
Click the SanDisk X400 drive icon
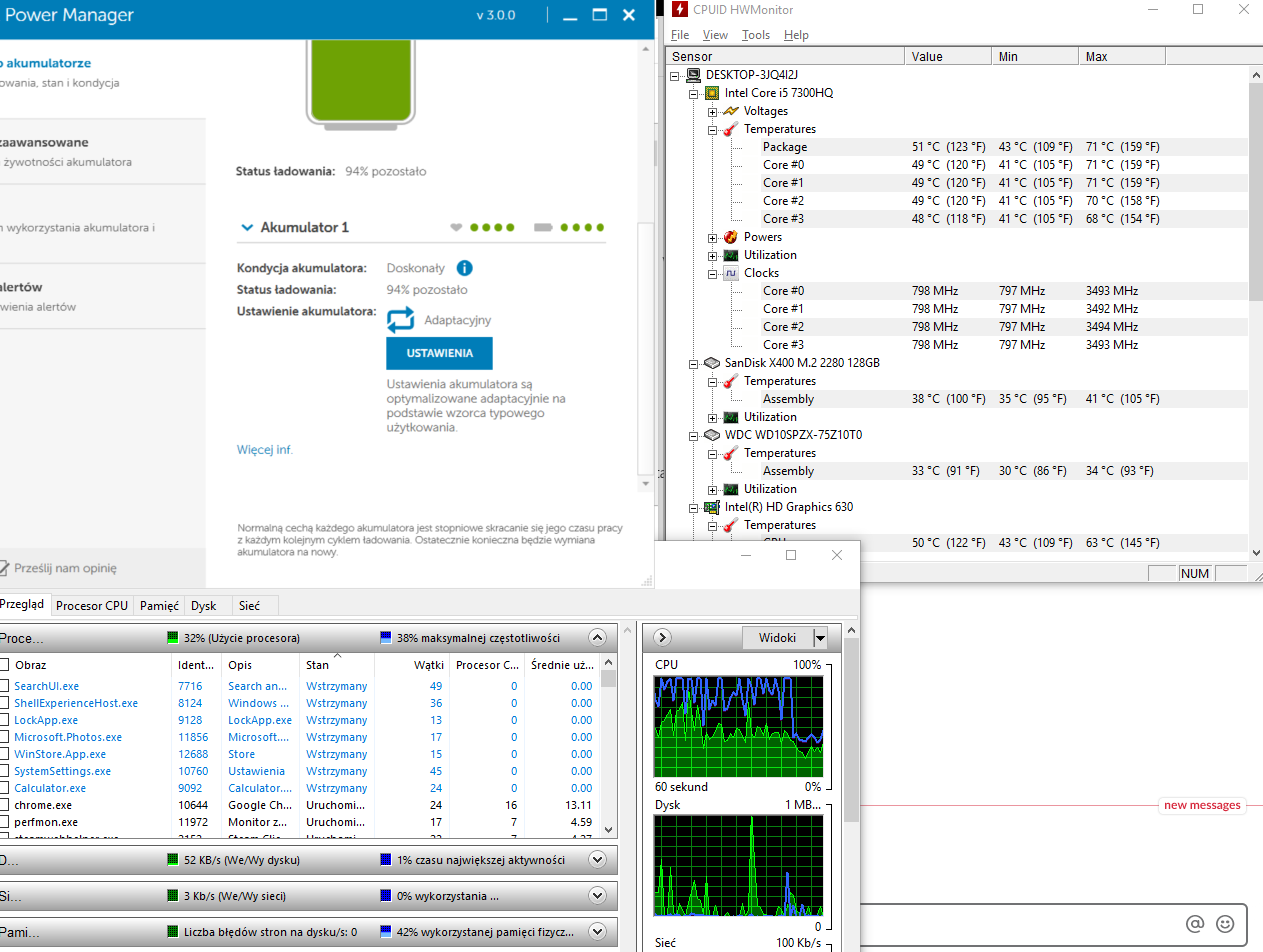pos(712,363)
